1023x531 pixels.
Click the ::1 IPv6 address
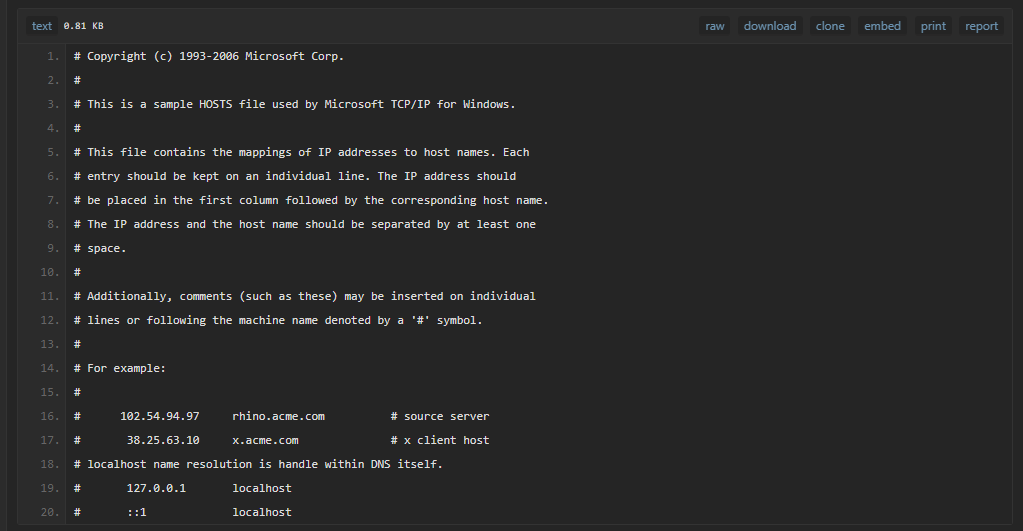tap(137, 512)
